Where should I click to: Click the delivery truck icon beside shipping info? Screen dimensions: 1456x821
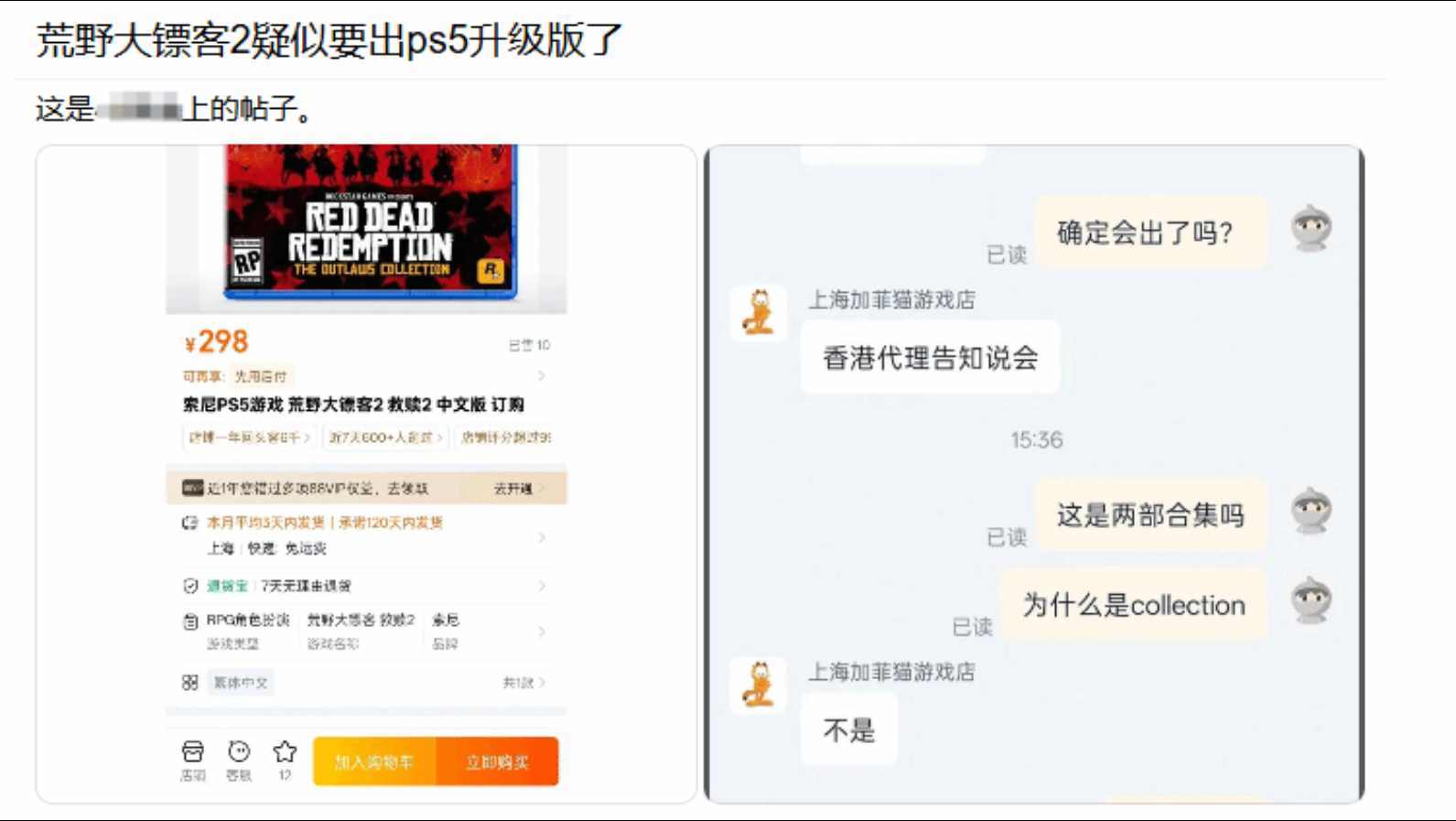pos(190,523)
